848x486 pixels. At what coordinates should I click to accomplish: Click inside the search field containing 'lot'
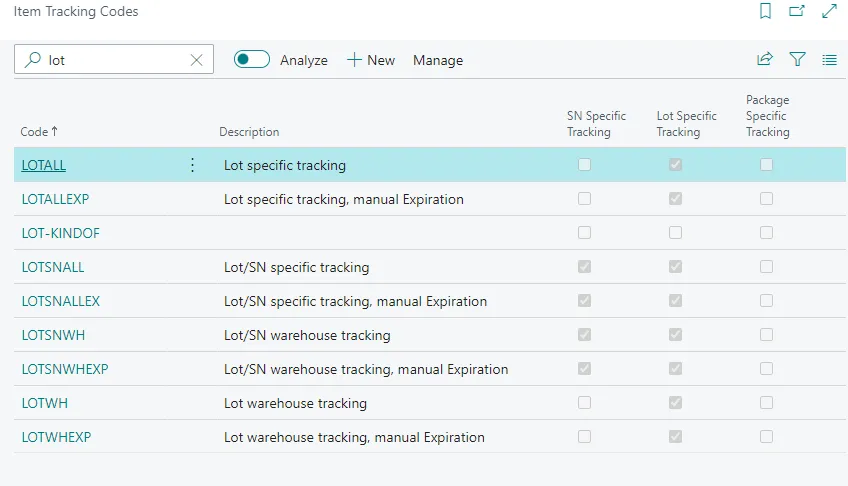click(115, 60)
